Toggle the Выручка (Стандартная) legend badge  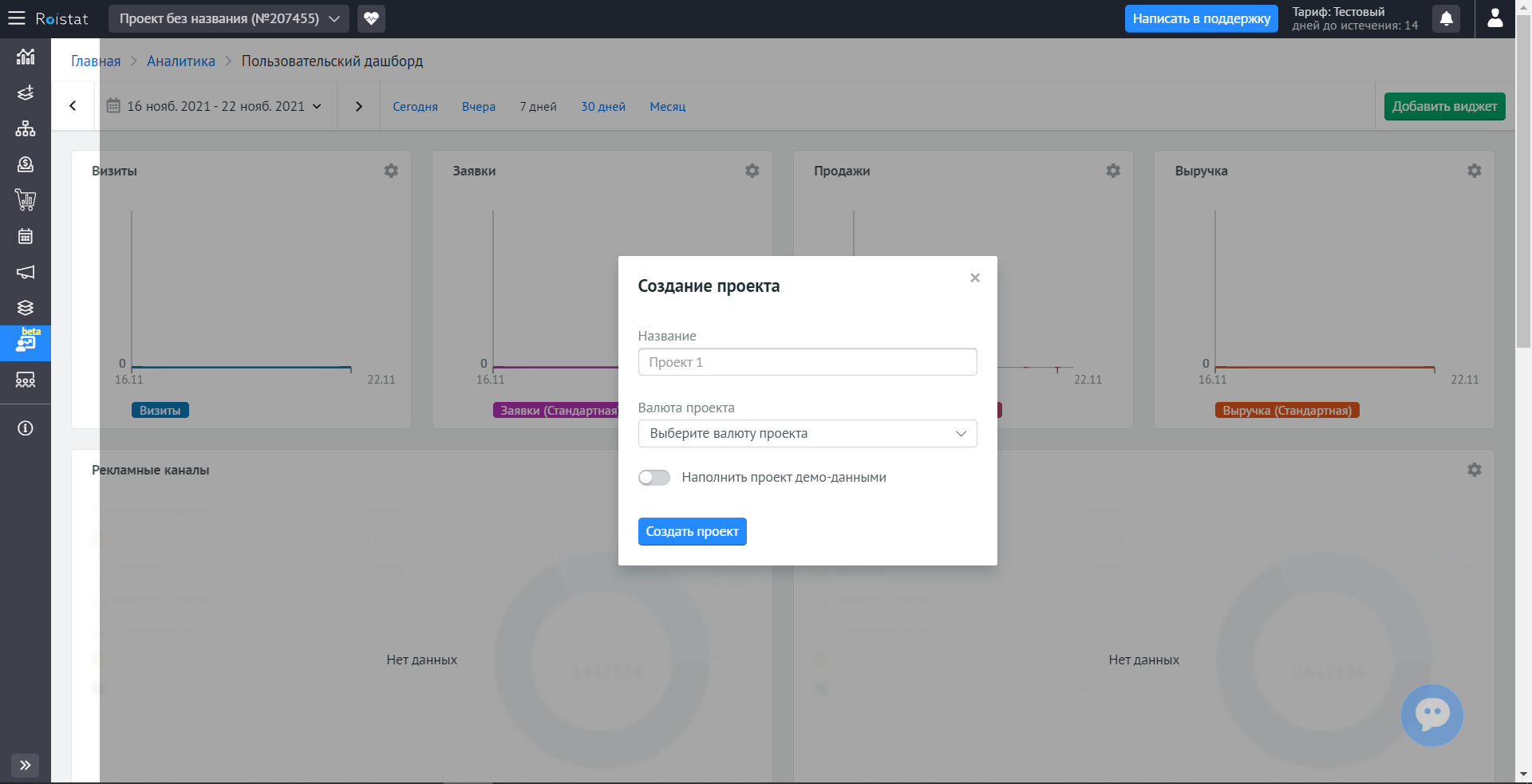tap(1287, 411)
